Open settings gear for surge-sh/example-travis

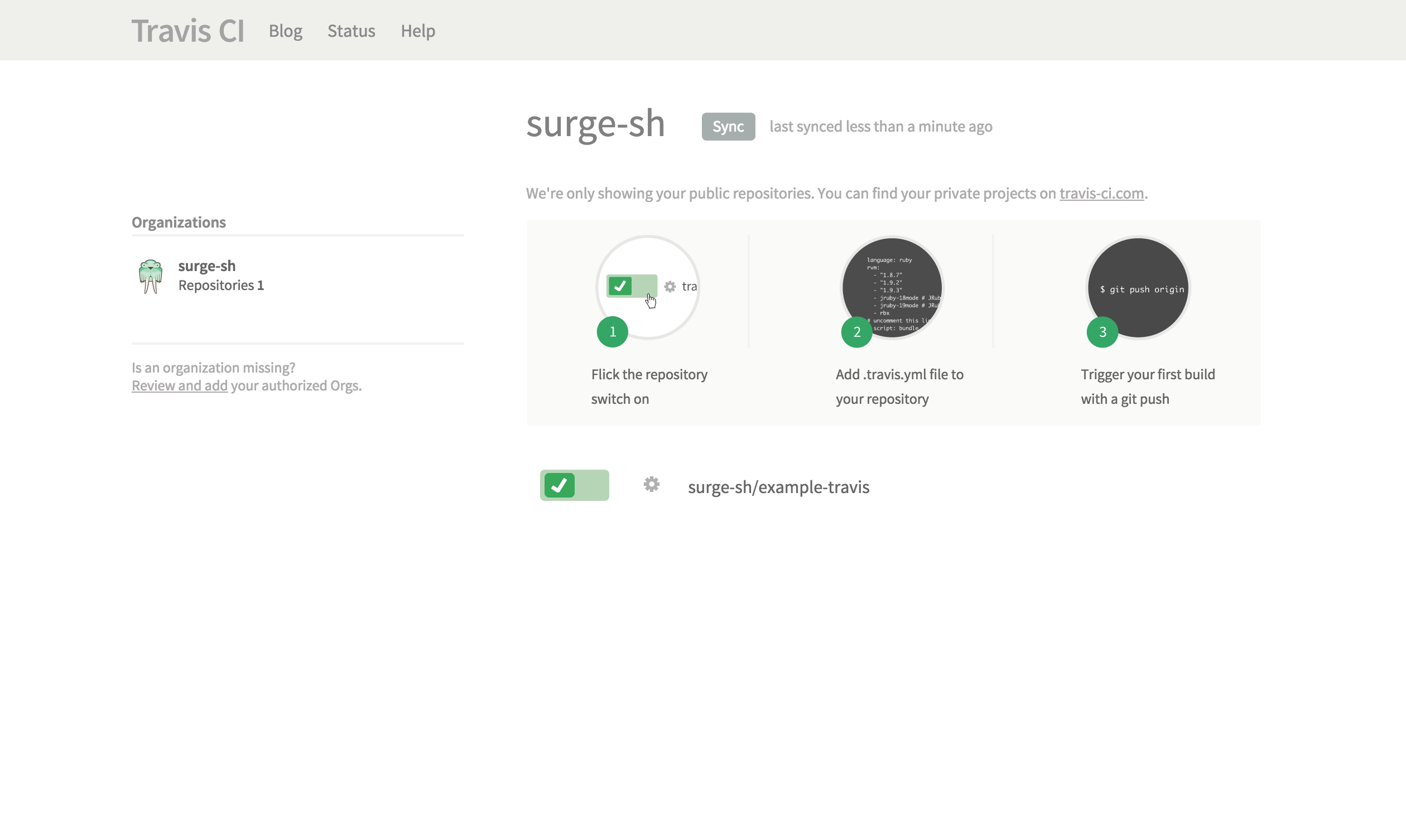point(652,485)
